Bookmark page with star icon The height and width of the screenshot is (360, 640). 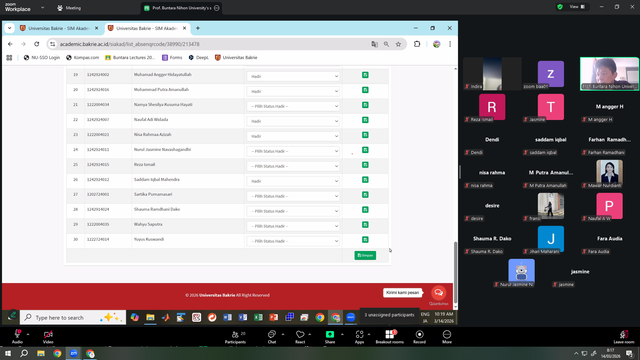click(x=398, y=44)
